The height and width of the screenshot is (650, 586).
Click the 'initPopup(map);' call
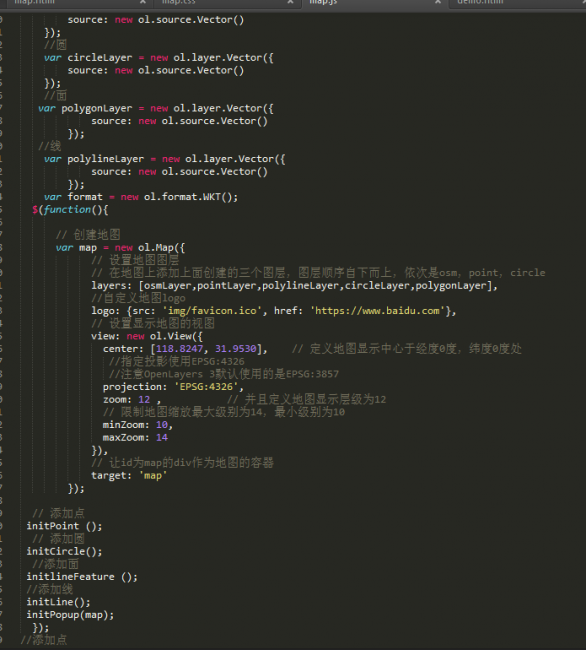tap(70, 615)
